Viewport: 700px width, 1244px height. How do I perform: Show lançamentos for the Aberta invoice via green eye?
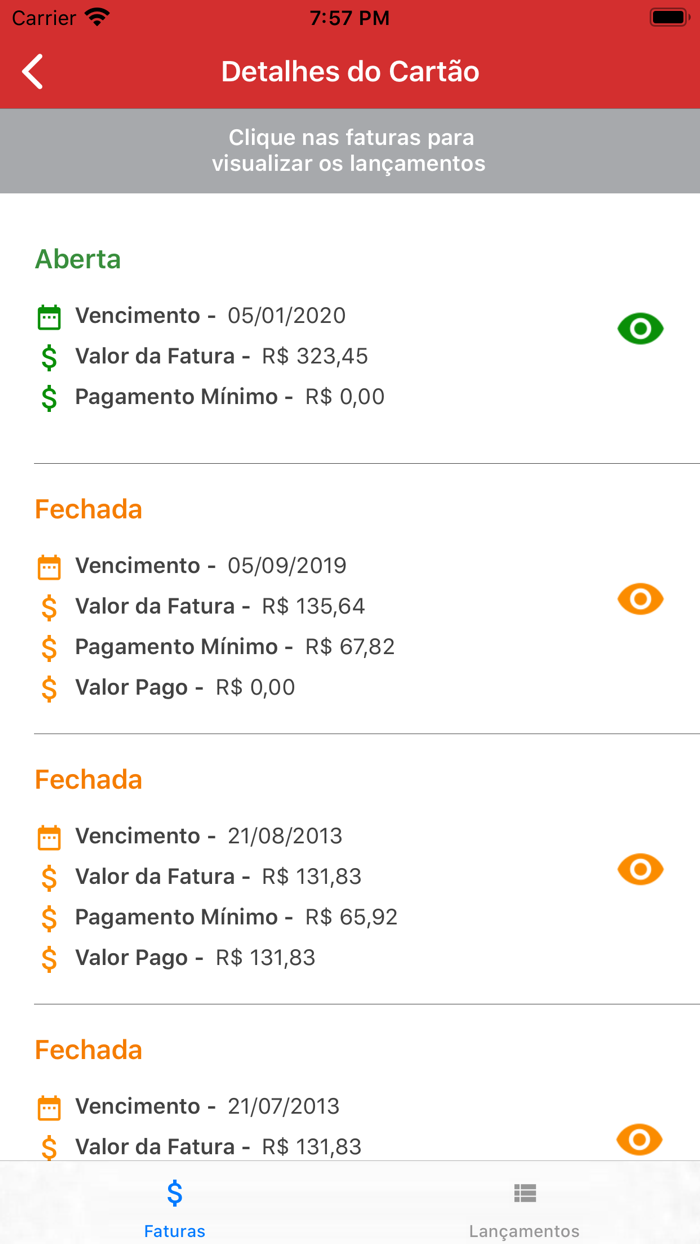tap(640, 328)
